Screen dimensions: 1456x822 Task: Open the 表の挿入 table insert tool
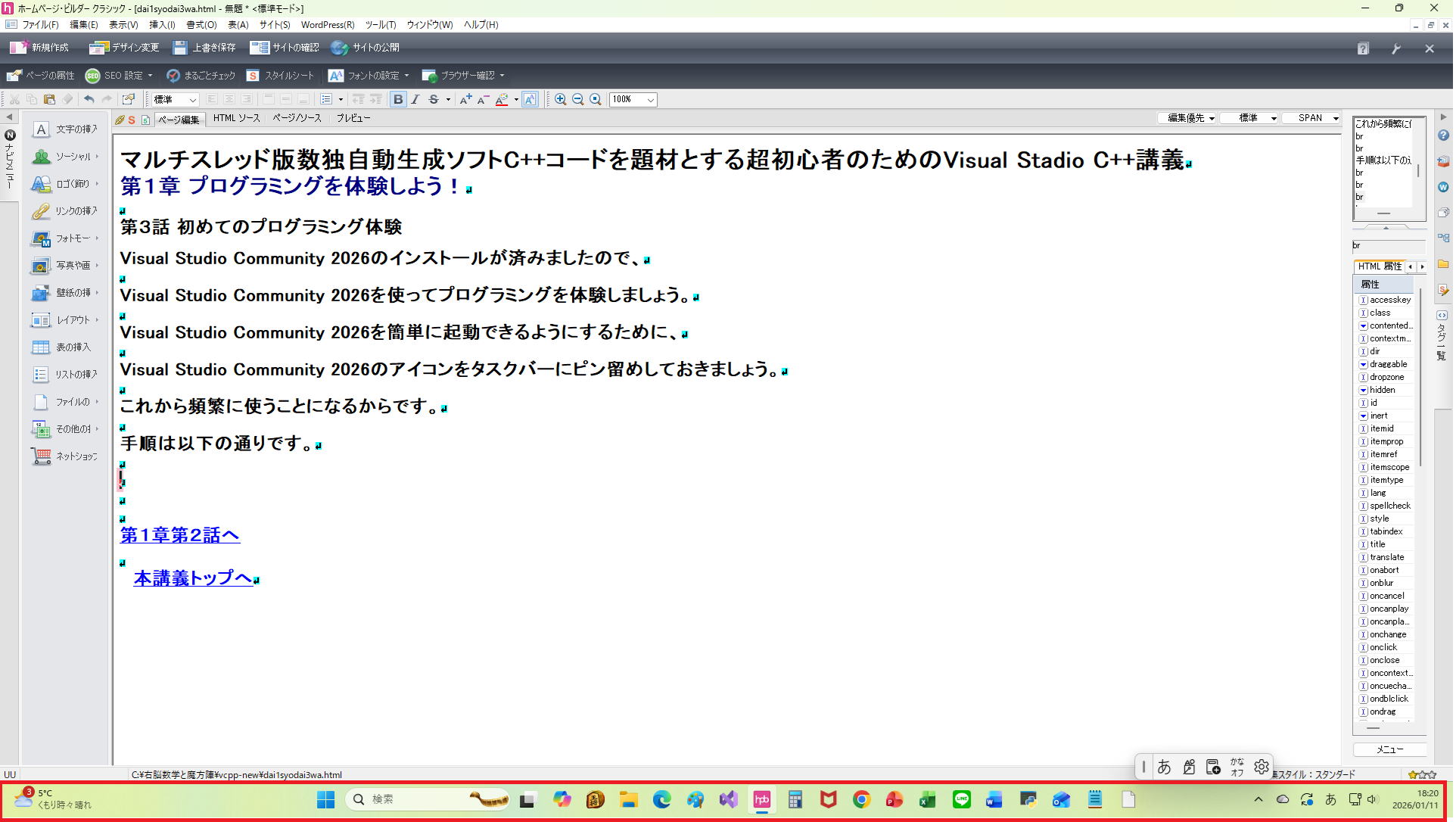pyautogui.click(x=64, y=347)
